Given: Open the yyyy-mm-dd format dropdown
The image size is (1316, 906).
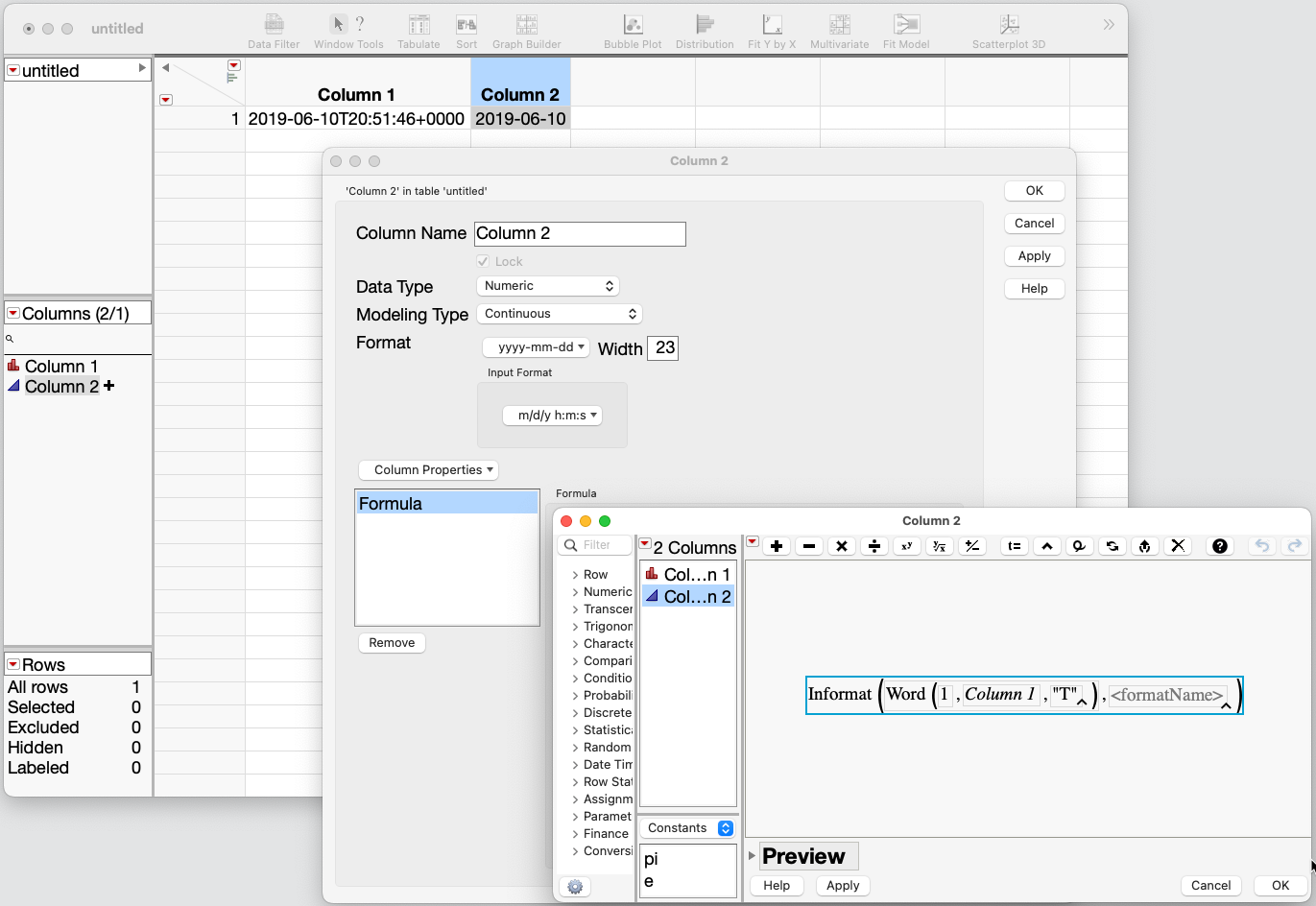Looking at the screenshot, I should click(x=537, y=347).
